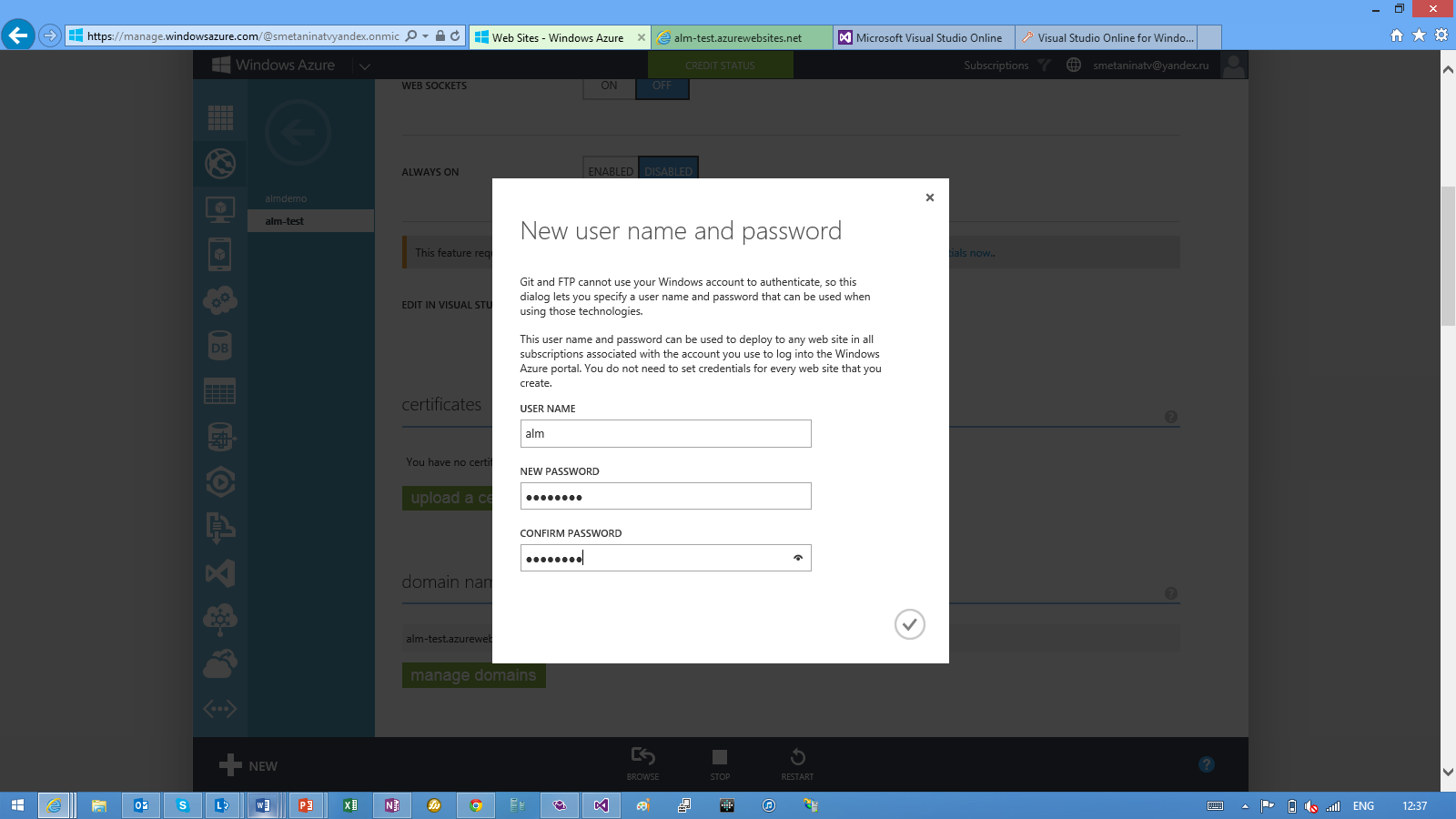Open the Credit Status banner
This screenshot has height=819, width=1456.
tap(720, 66)
